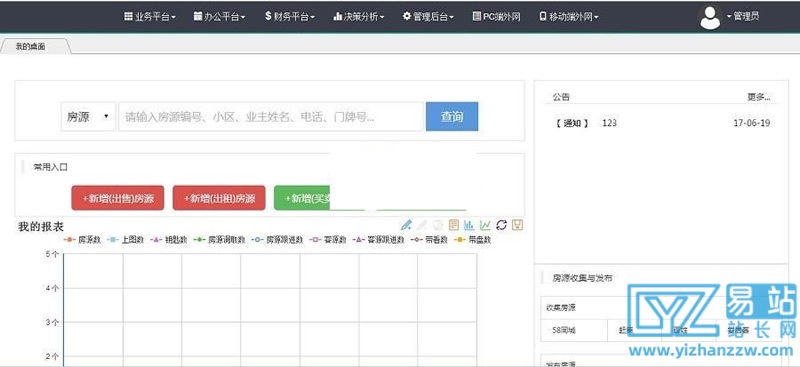The height and width of the screenshot is (367, 800).
Task: Expand the 决策分析 menu
Action: click(358, 17)
